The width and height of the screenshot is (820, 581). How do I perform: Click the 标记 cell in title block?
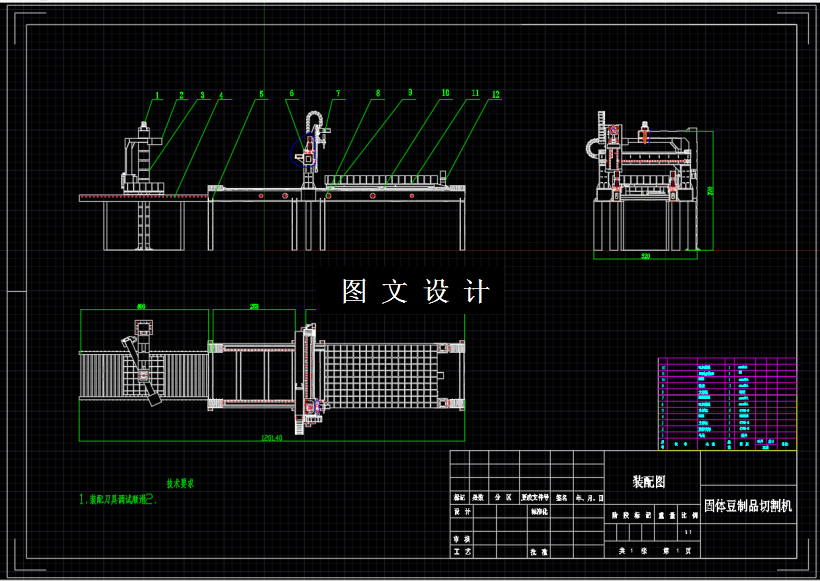pos(460,498)
